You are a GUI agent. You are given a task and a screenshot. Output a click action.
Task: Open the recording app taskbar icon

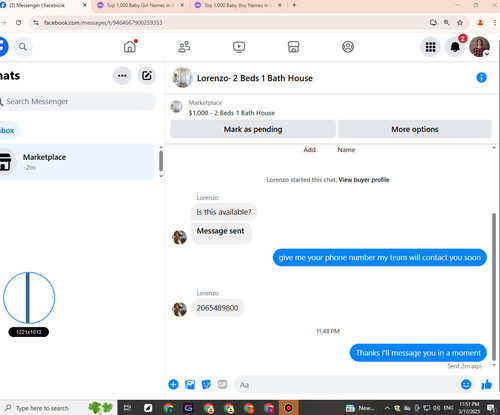pos(289,408)
